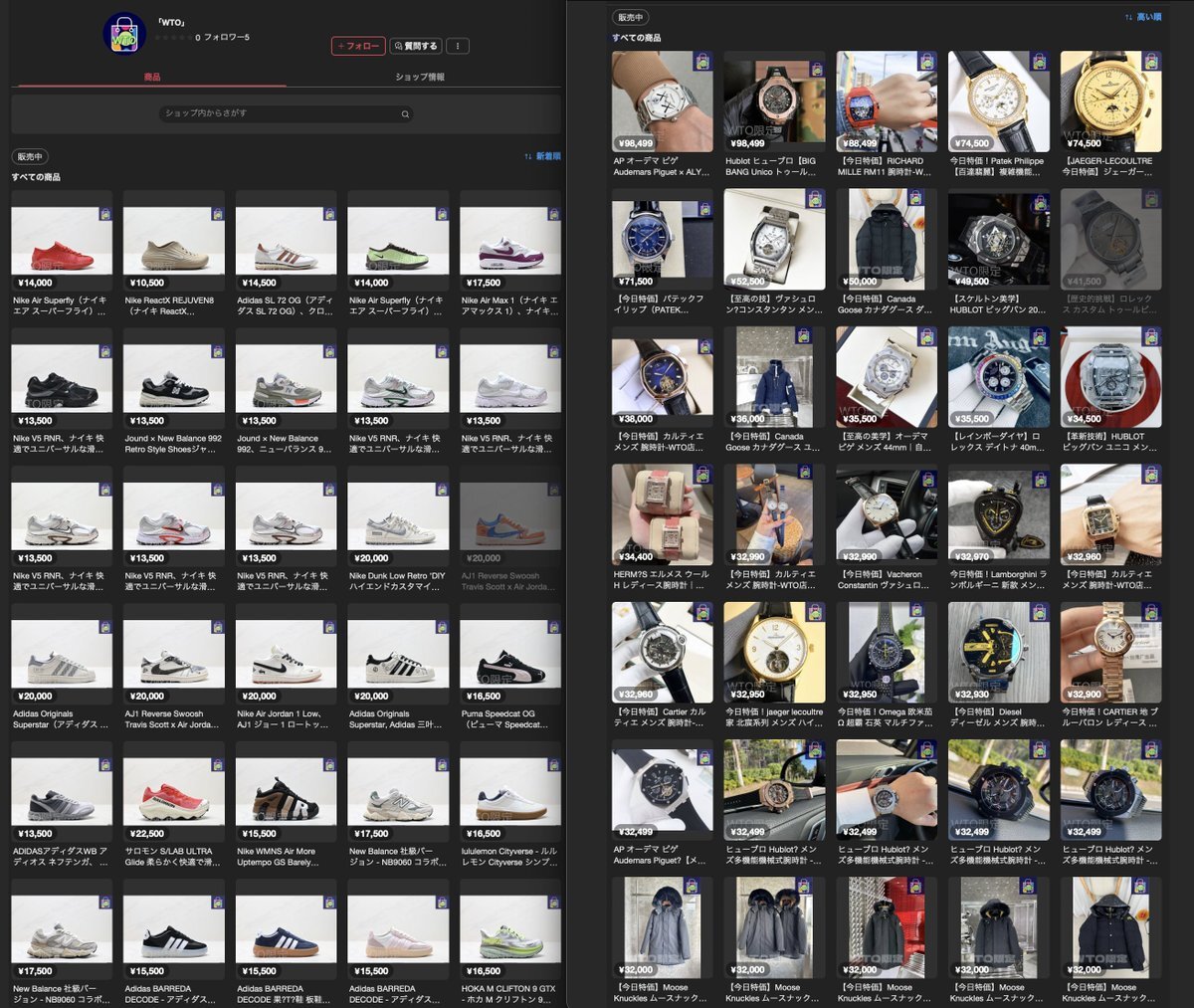Toggle 販売中 filter above sneaker listings
Viewport: 1194px width, 1008px height.
[30, 157]
